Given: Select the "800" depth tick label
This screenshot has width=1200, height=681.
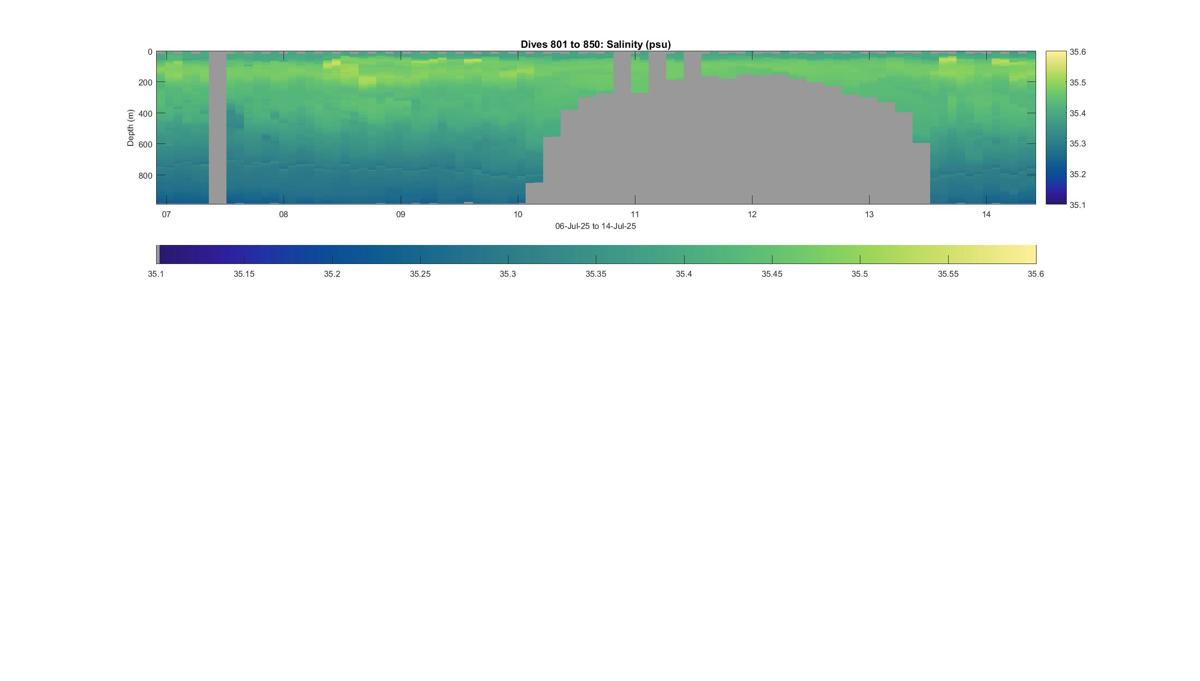Looking at the screenshot, I should pos(146,175).
